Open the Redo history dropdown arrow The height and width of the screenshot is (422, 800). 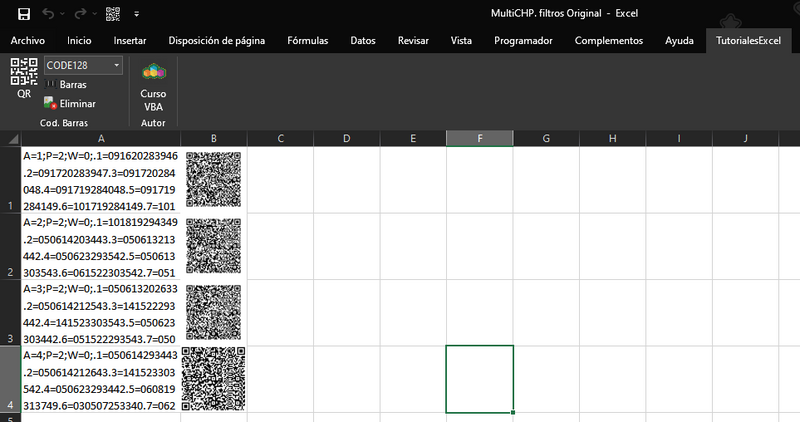tap(94, 14)
